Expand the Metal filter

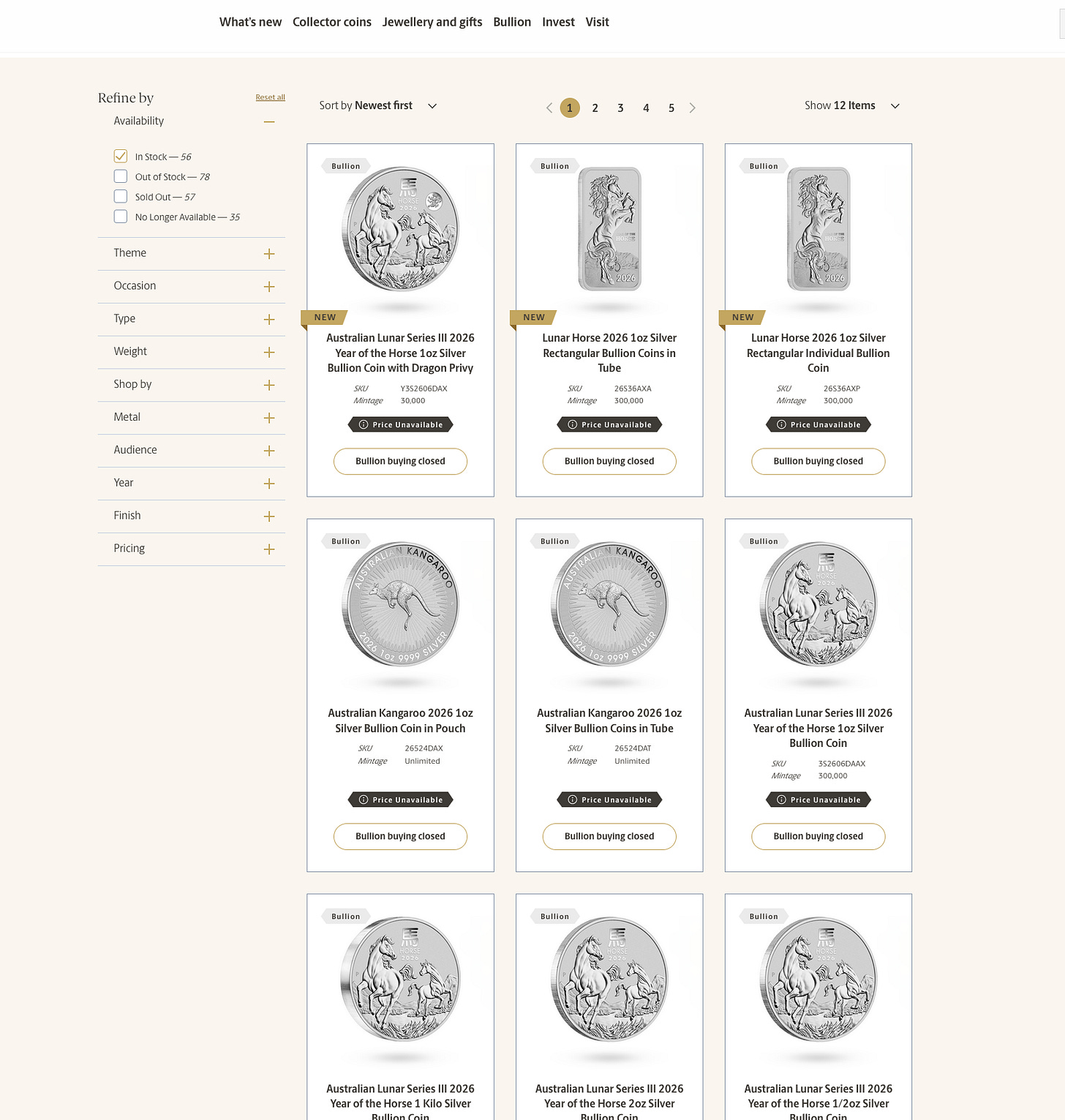point(269,418)
